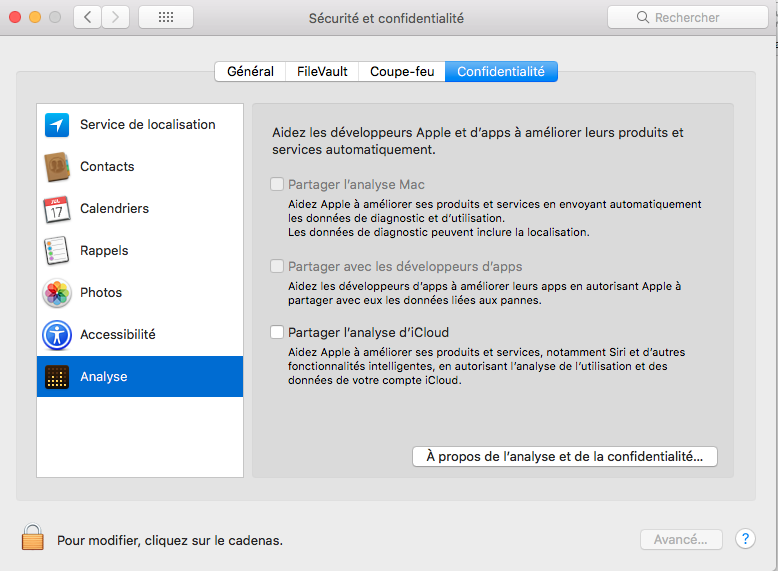778x571 pixels.
Task: Select the Service de localisation arrow icon
Action: pyautogui.click(x=57, y=125)
